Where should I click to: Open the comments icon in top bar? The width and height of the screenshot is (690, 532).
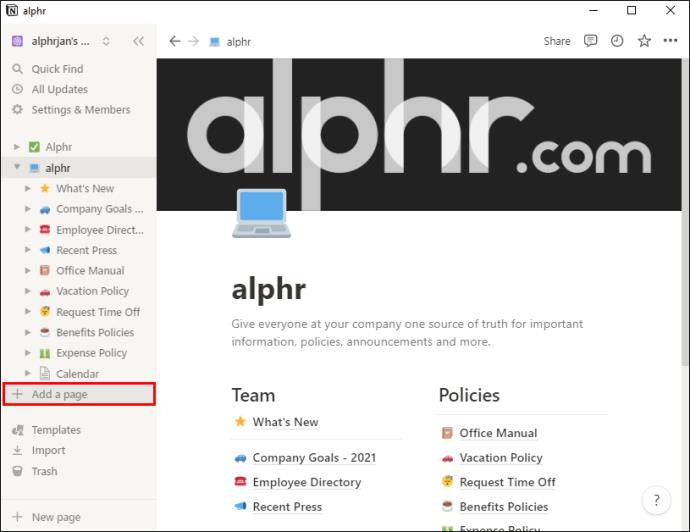(x=590, y=41)
